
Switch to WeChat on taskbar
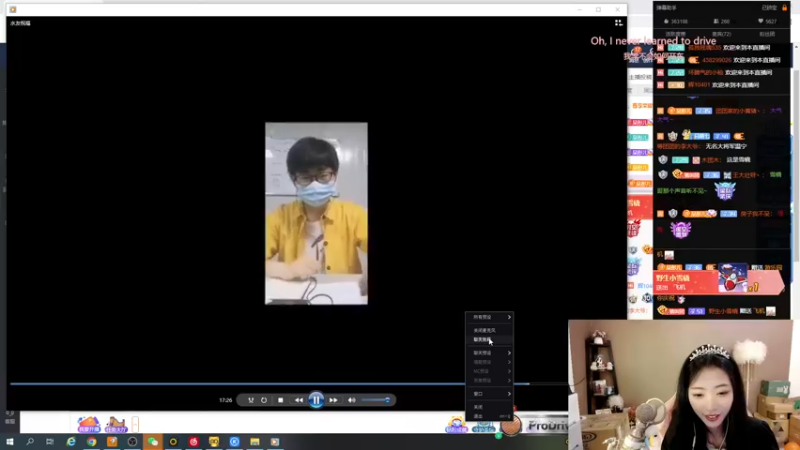pyautogui.click(x=153, y=442)
